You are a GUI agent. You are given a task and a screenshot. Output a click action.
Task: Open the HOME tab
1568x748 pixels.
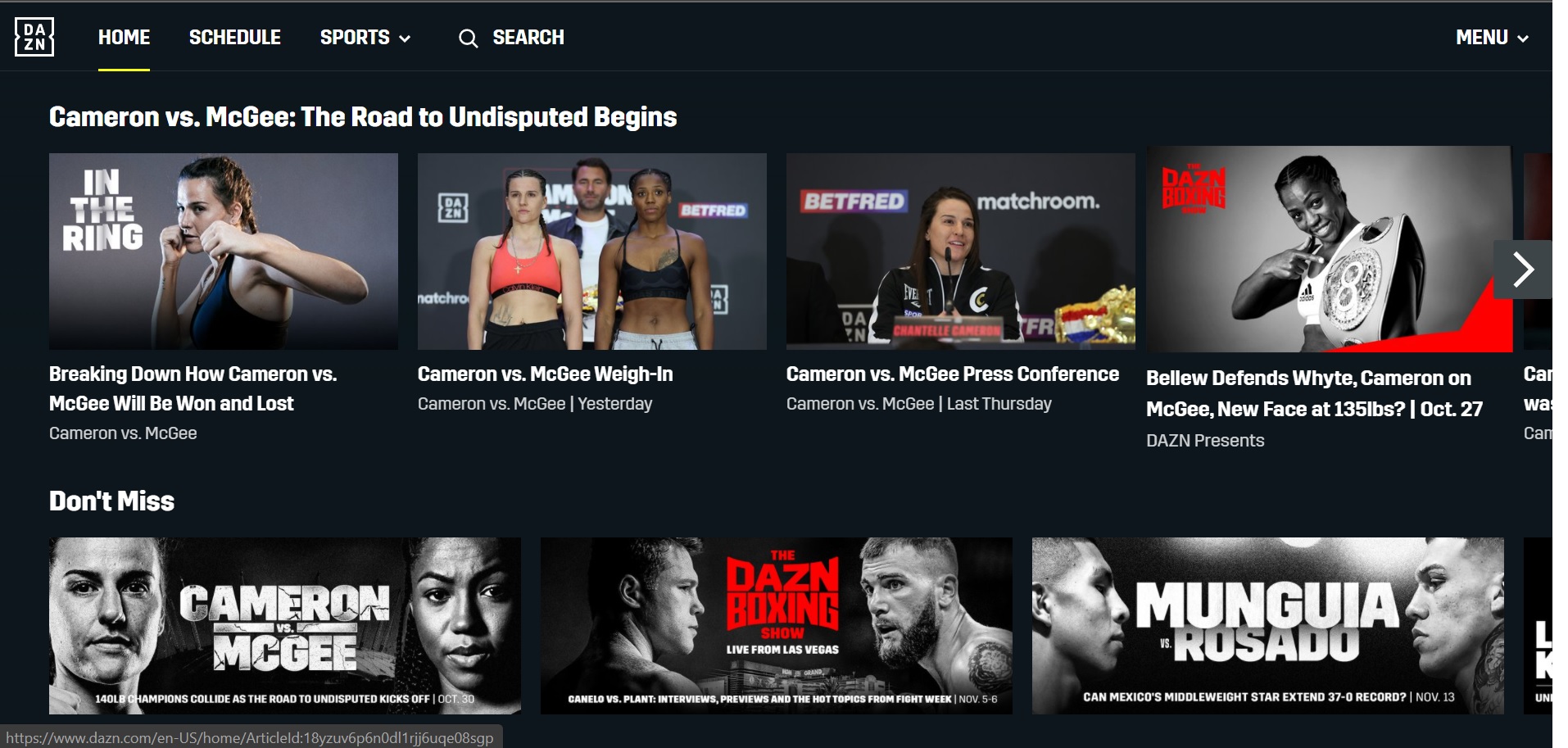124,38
